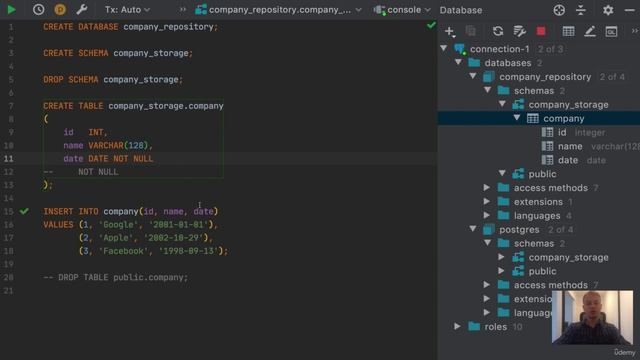
Task: Click the edit source pencil icon
Action: tap(590, 31)
